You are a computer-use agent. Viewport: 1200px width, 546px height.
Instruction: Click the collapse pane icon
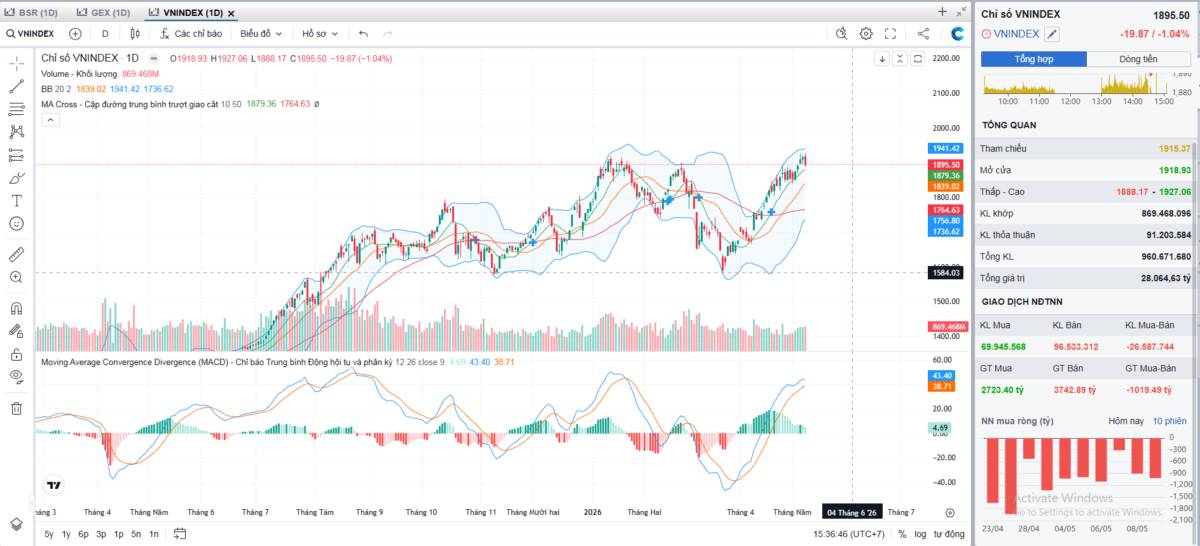point(900,58)
